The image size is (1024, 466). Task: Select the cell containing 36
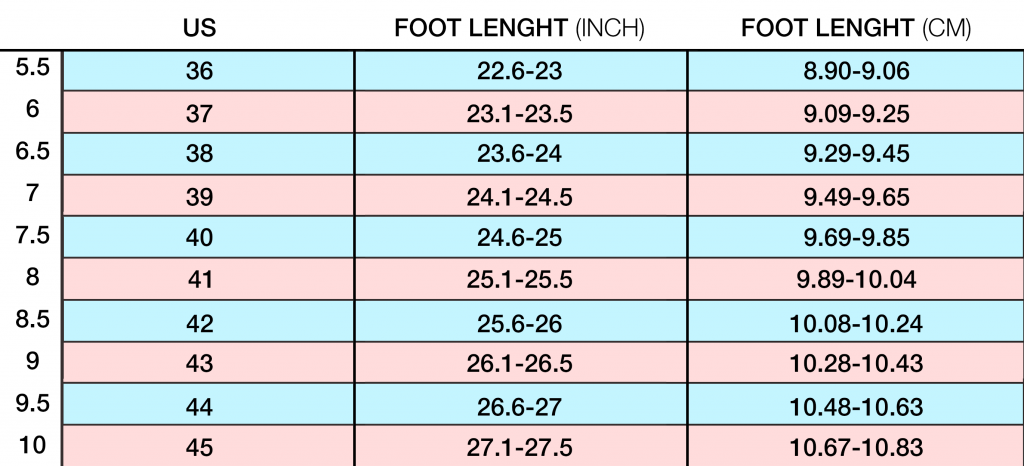click(199, 72)
